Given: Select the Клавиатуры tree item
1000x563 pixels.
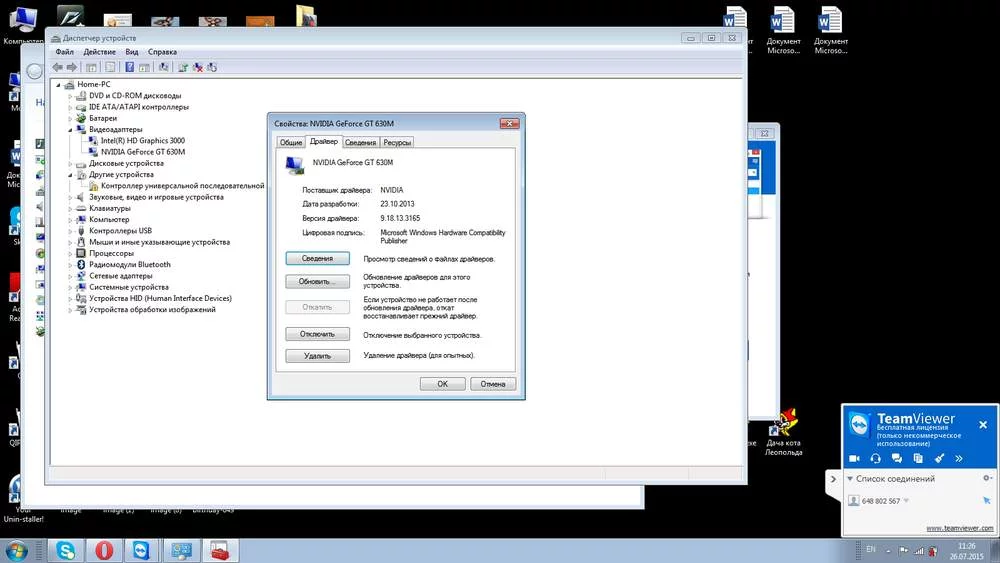Looking at the screenshot, I should [x=110, y=208].
